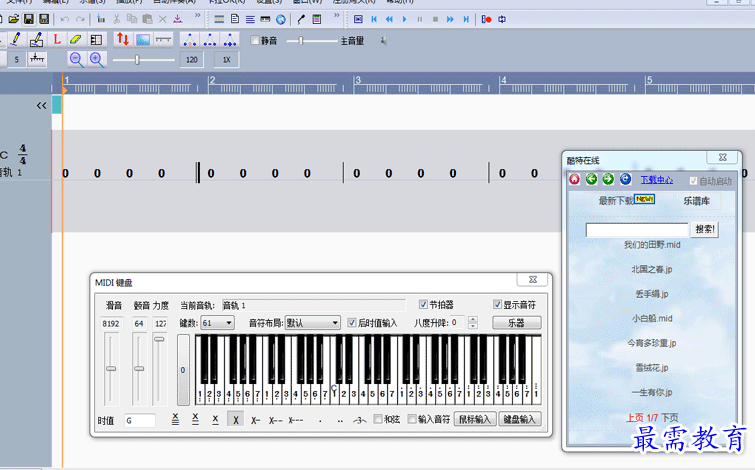Click the Fast forward double-arrow button

point(450,19)
